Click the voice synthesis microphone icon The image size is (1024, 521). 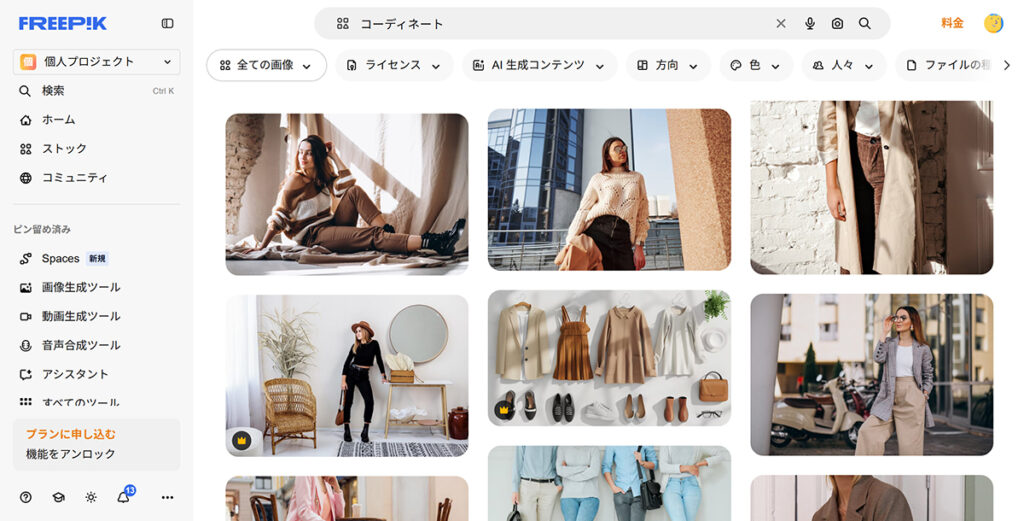pos(25,345)
